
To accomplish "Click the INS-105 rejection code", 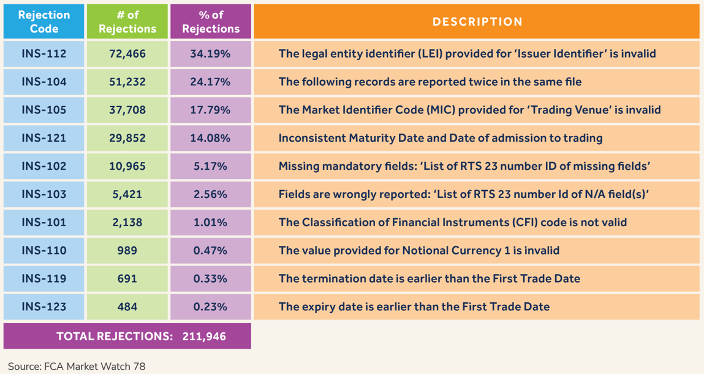I will coord(44,110).
